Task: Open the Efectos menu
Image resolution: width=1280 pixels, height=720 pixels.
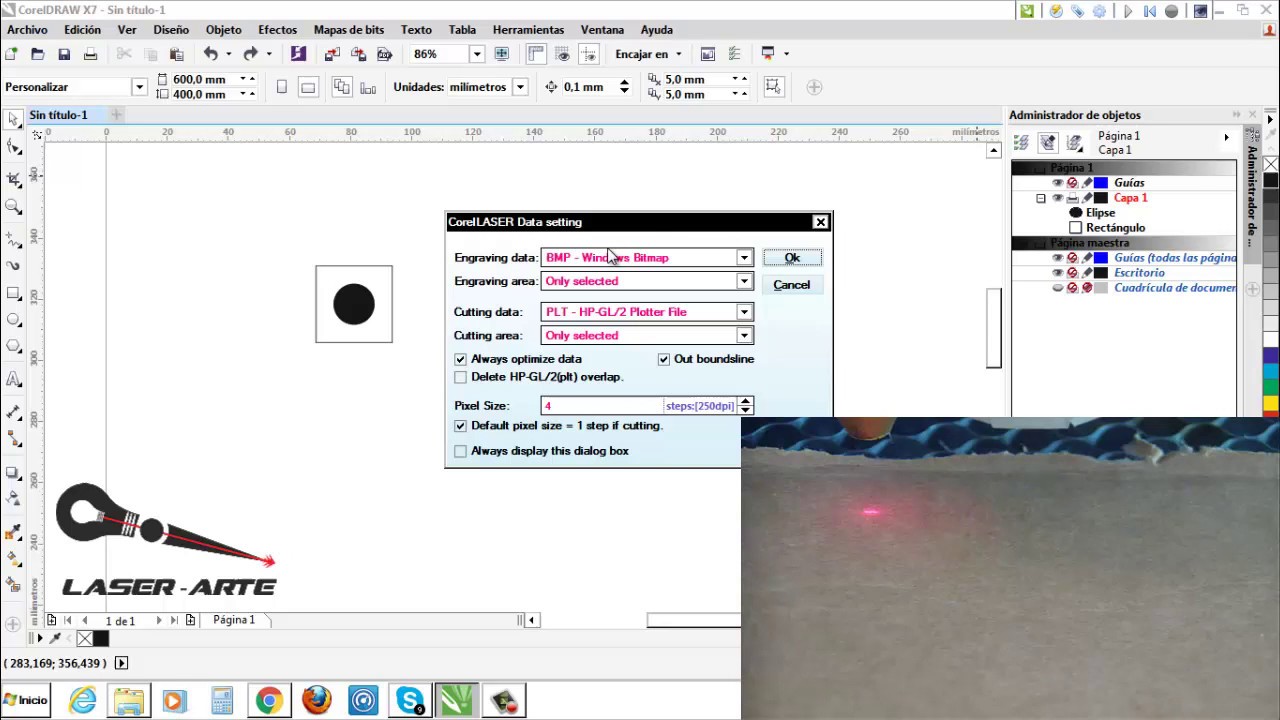Action: pyautogui.click(x=277, y=30)
